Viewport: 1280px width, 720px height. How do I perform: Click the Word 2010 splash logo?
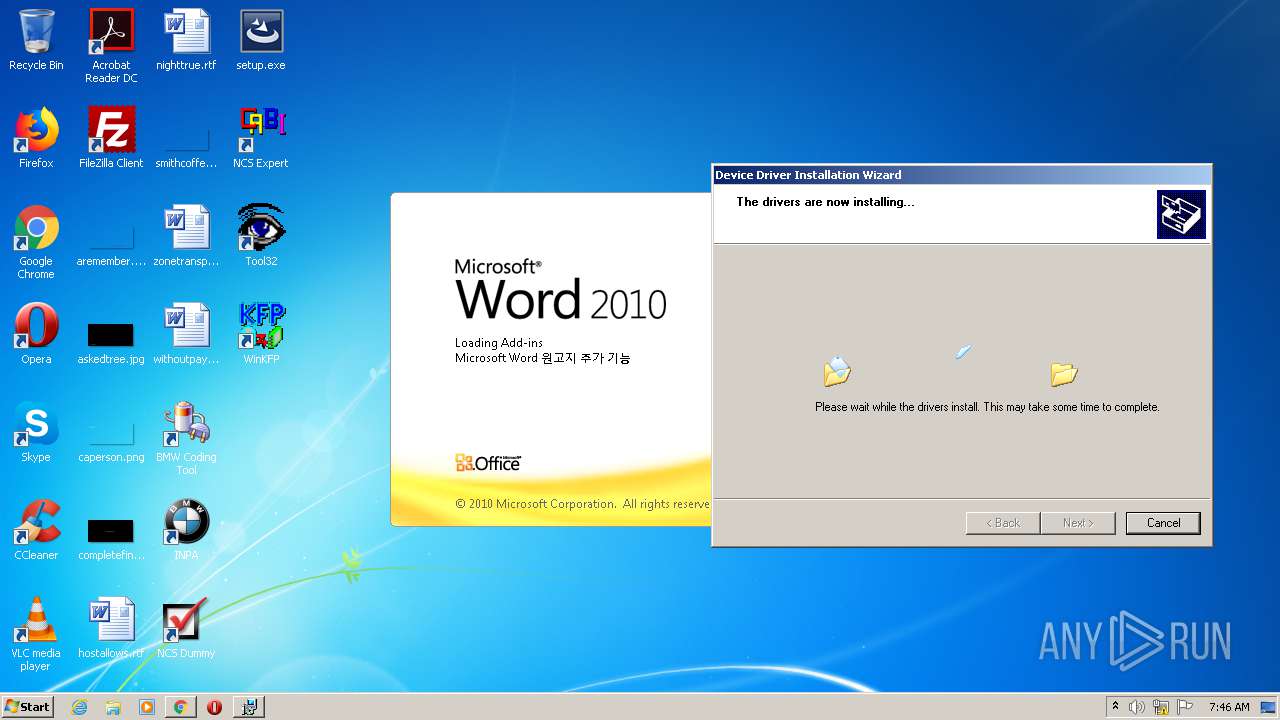560,289
